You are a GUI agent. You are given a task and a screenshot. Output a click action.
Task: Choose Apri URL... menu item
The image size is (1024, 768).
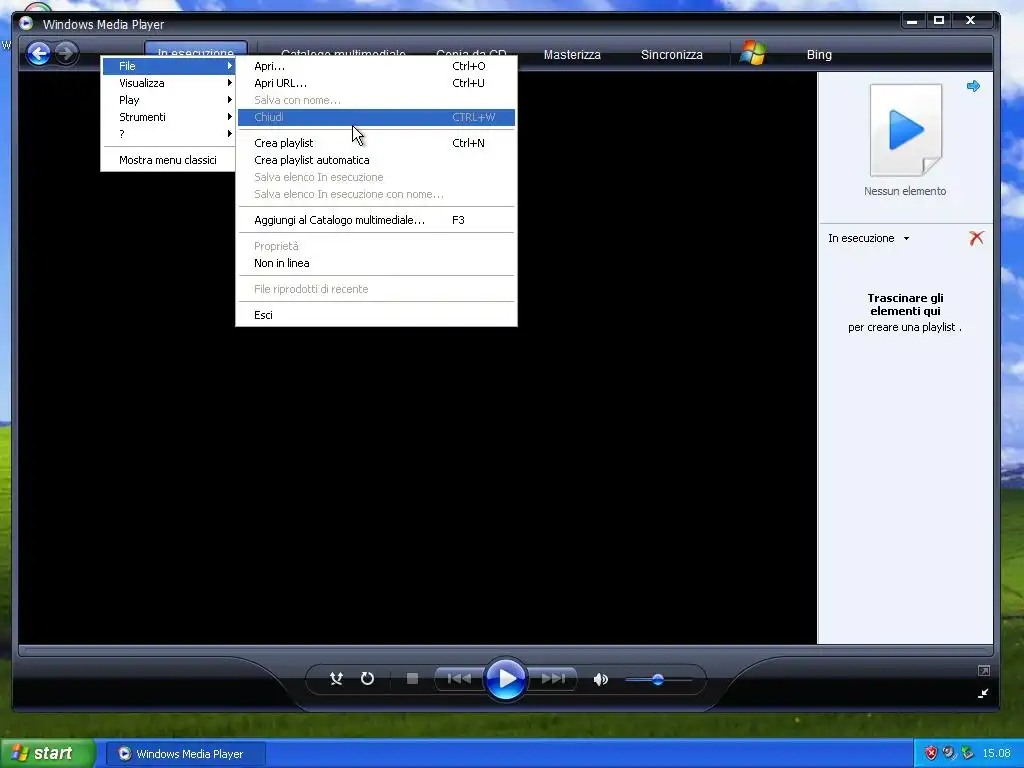coord(376,83)
